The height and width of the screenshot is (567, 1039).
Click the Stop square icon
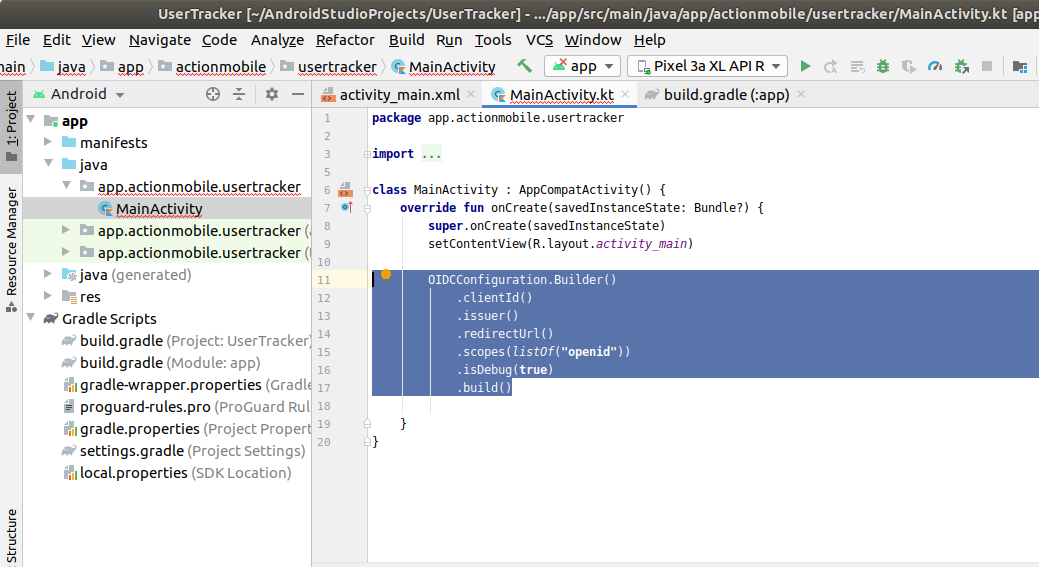(987, 66)
